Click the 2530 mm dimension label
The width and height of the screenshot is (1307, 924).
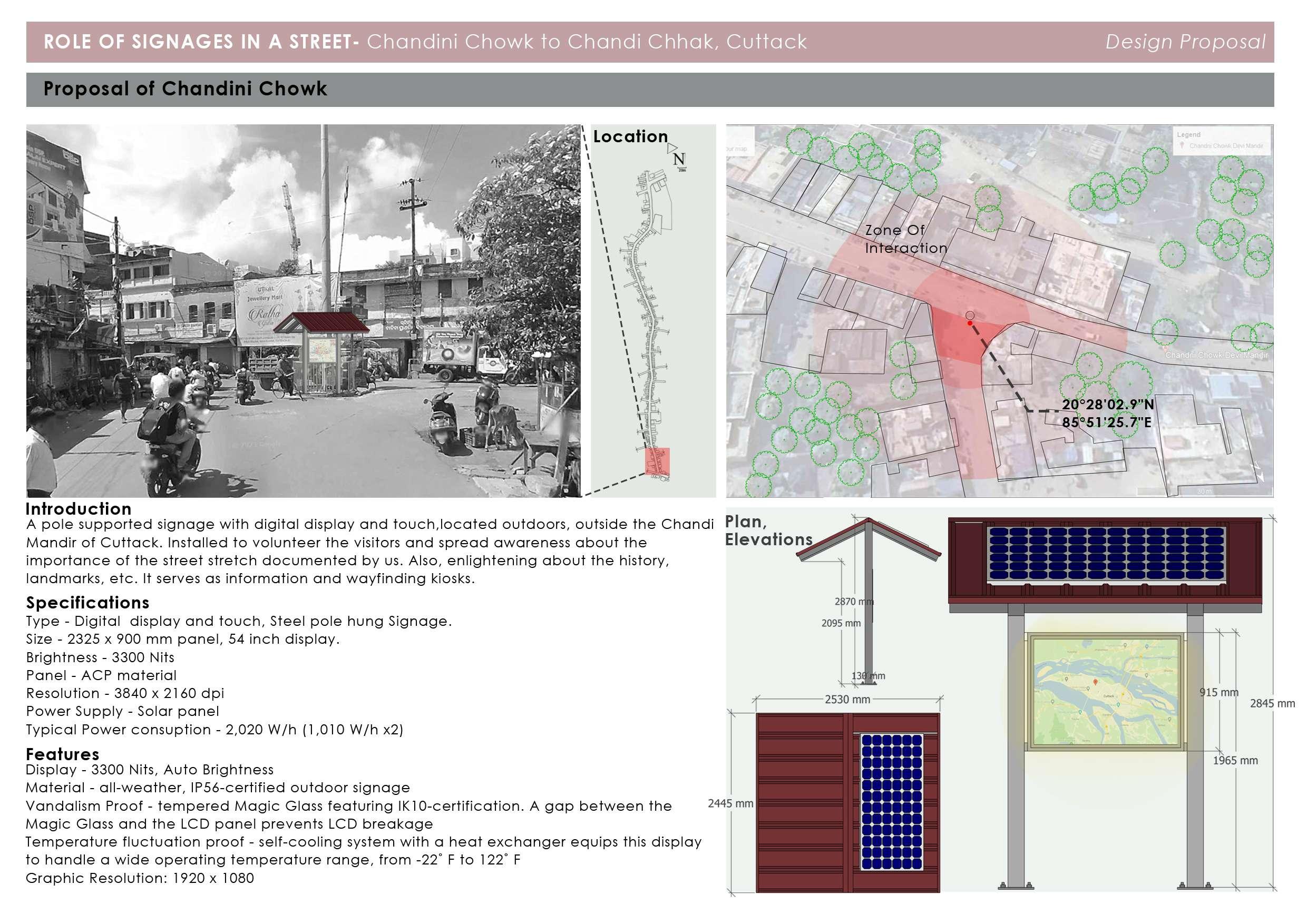pyautogui.click(x=847, y=699)
